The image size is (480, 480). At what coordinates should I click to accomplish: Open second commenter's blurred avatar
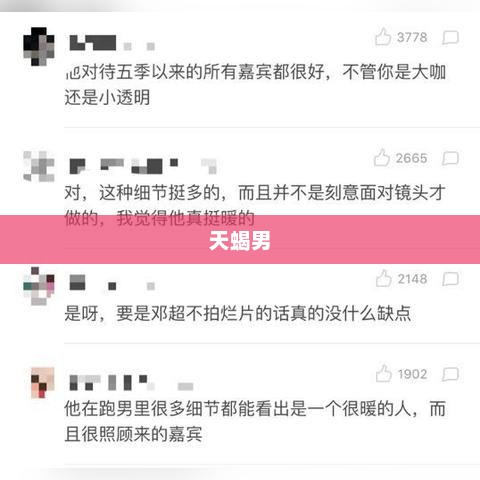tap(39, 166)
